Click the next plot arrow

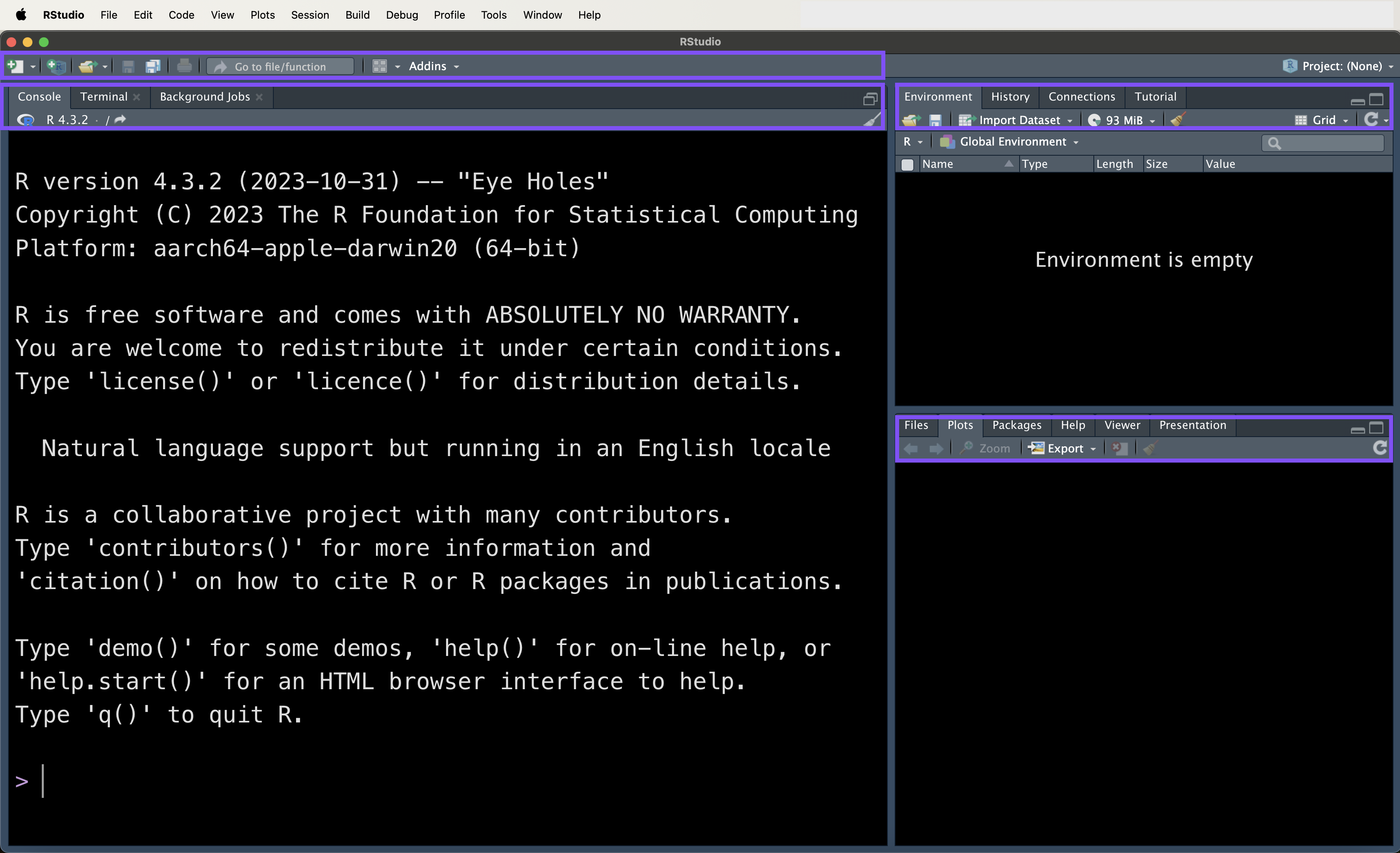936,449
